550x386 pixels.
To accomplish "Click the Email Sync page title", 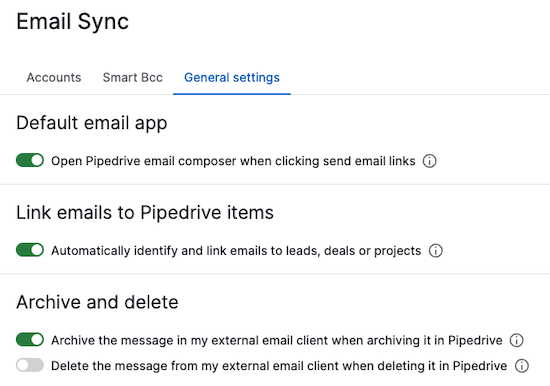I will click(73, 22).
